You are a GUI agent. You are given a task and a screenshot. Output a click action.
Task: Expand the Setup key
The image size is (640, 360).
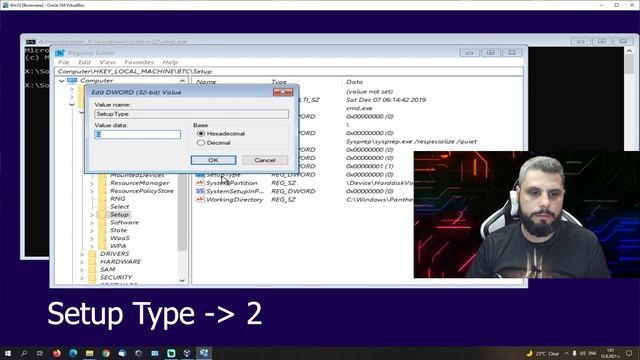click(91, 215)
